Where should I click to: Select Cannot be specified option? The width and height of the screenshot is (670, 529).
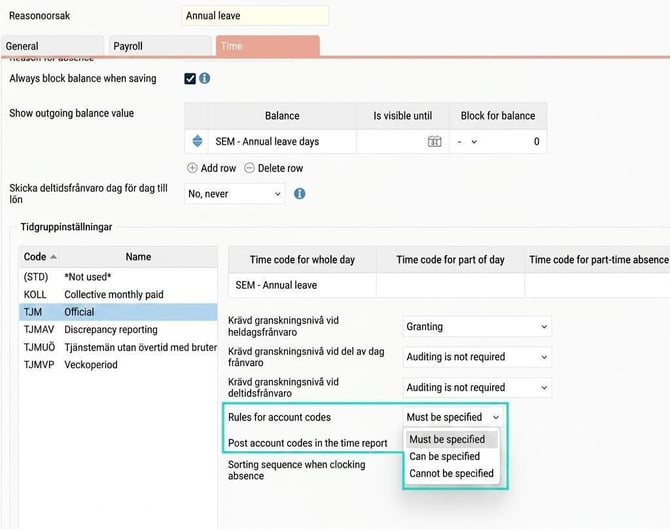click(452, 473)
